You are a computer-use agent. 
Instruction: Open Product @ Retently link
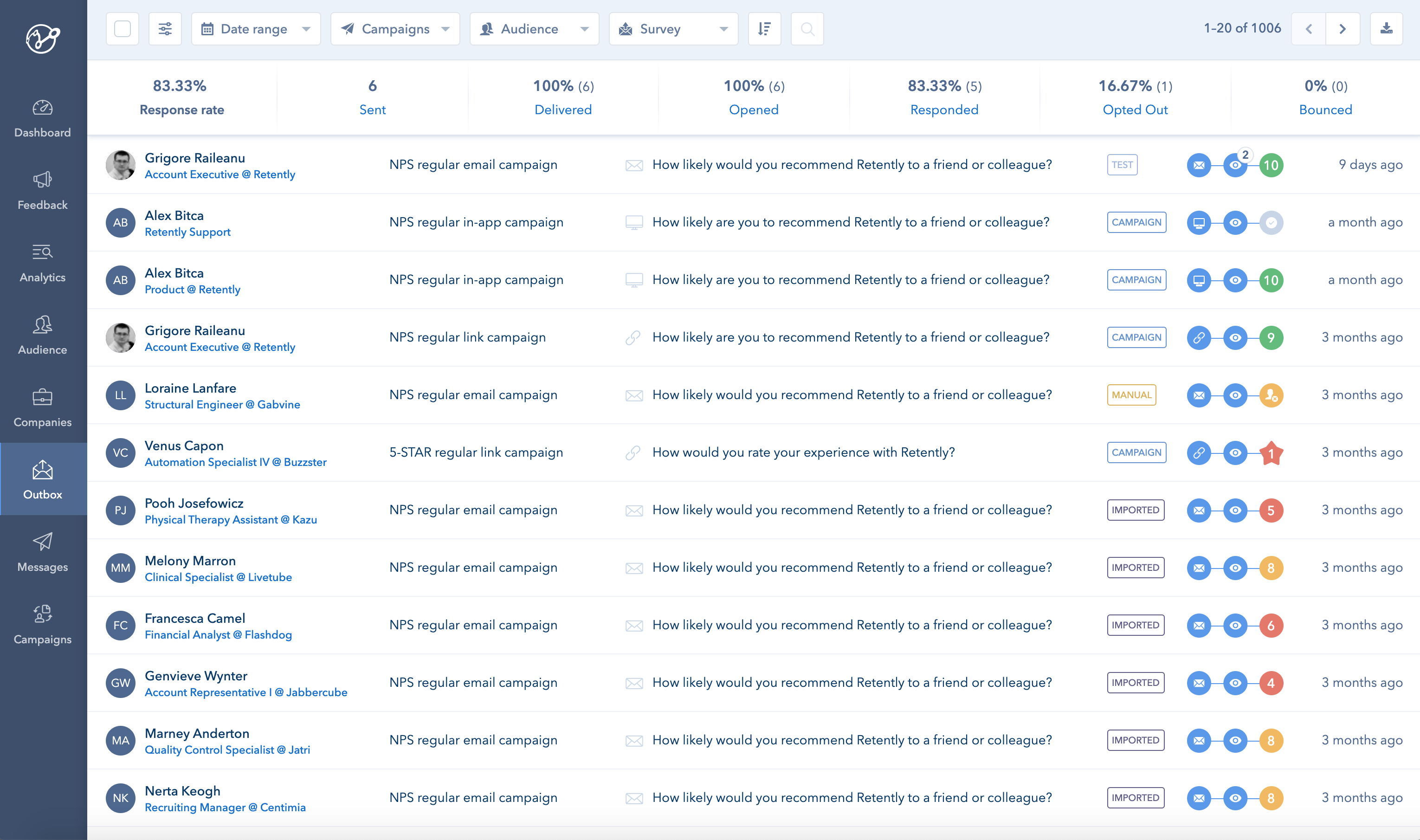[x=193, y=289]
